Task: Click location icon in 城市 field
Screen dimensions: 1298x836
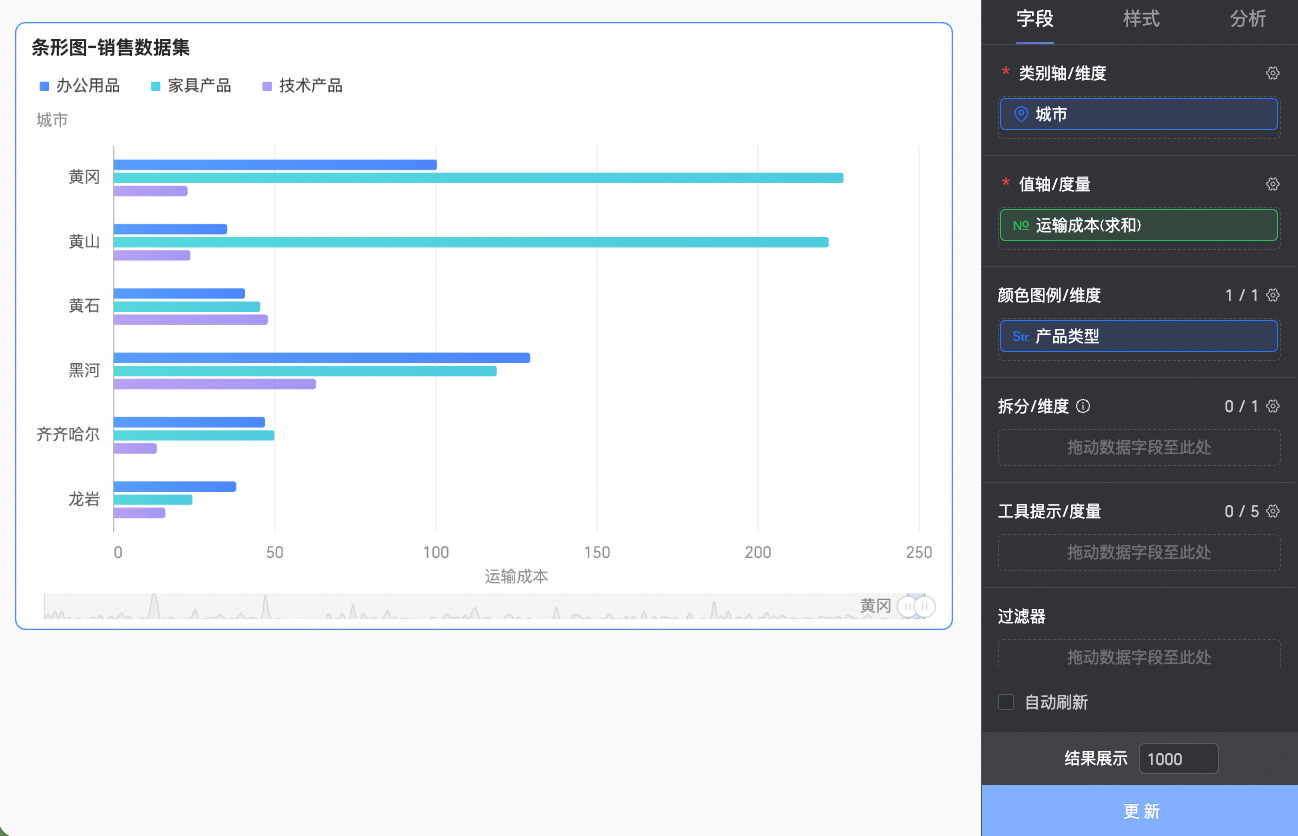Action: [x=1021, y=115]
